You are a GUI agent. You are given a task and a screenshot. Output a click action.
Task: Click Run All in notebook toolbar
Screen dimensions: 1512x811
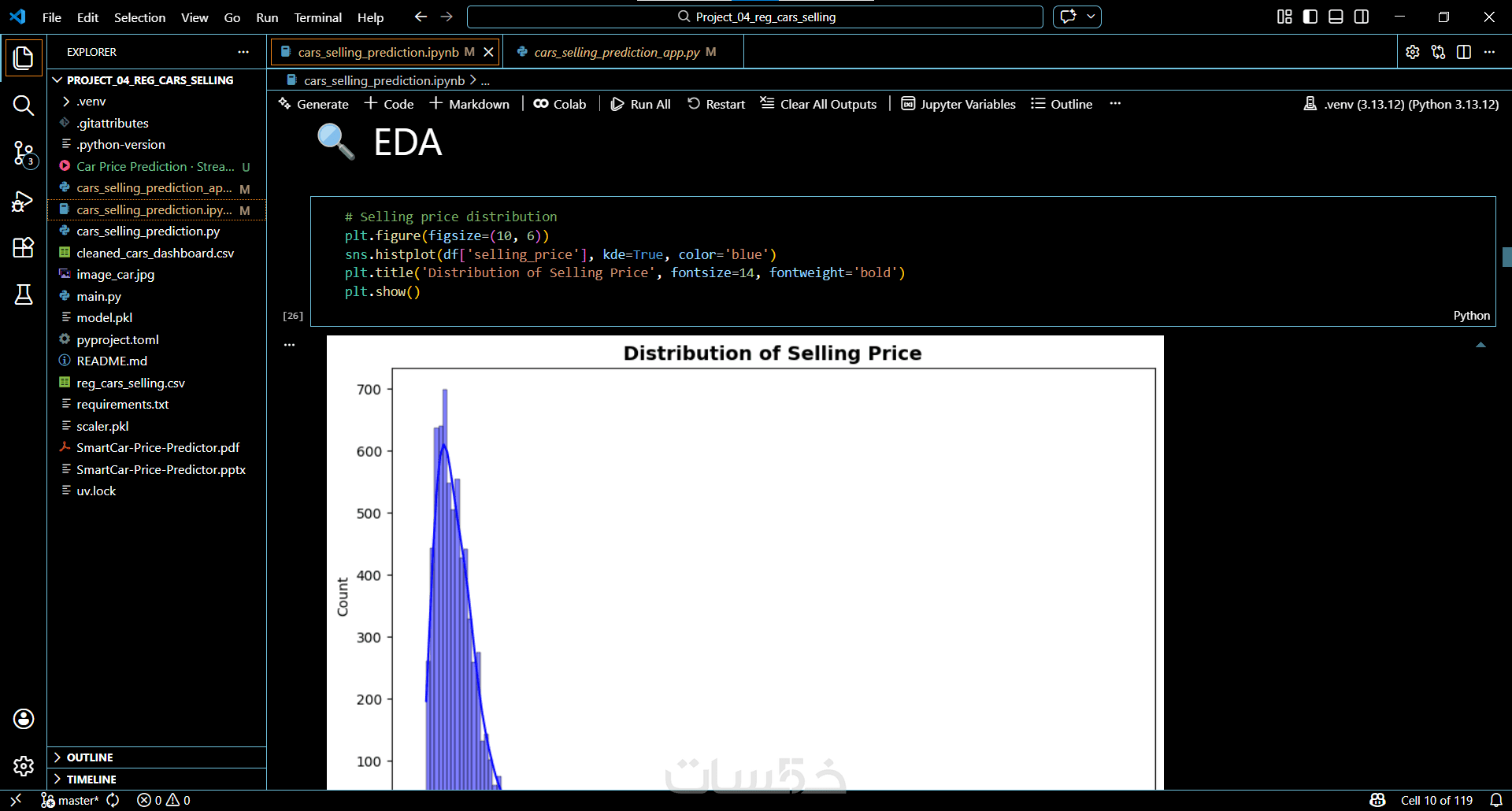coord(641,104)
